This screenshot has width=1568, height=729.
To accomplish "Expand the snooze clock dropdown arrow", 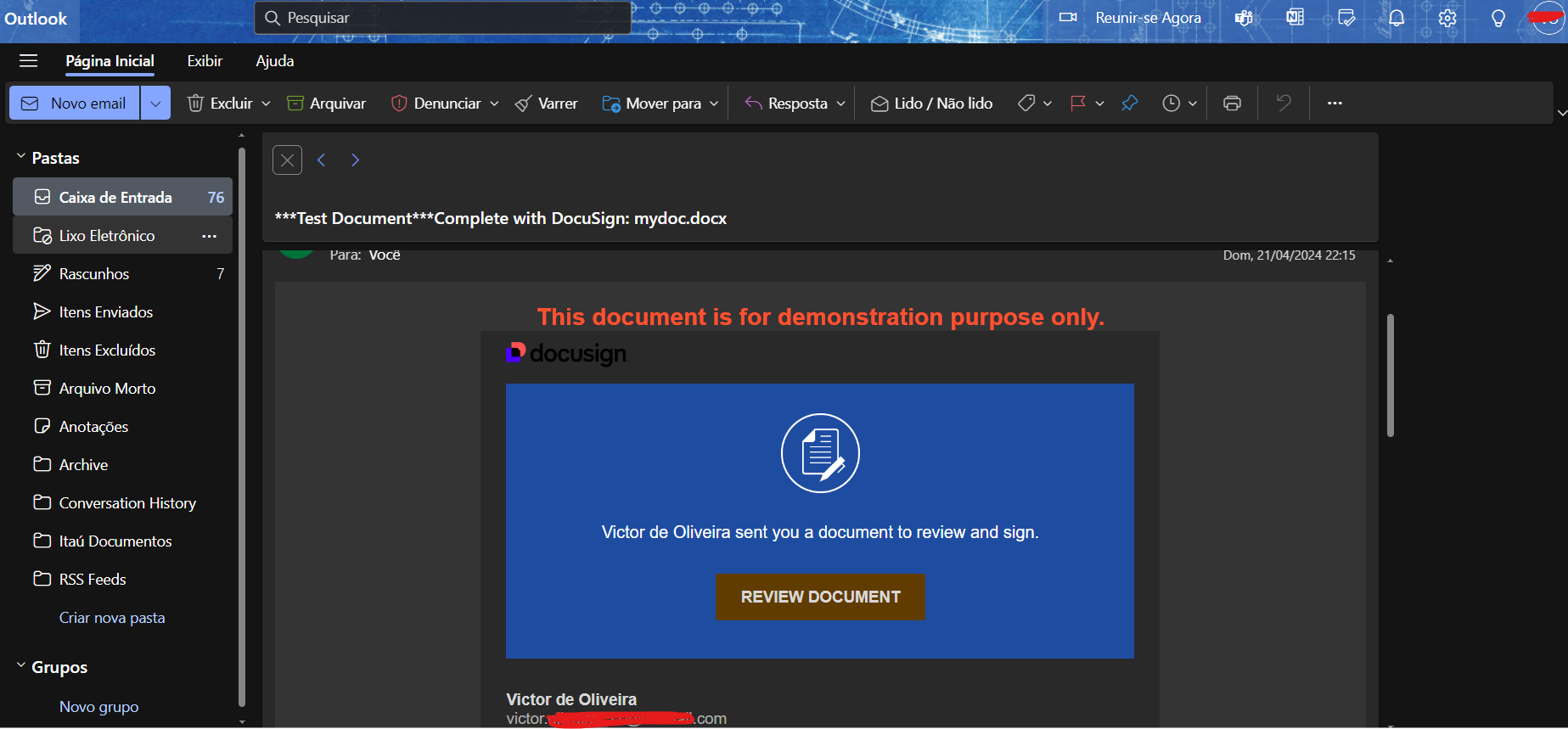I will (x=1192, y=104).
